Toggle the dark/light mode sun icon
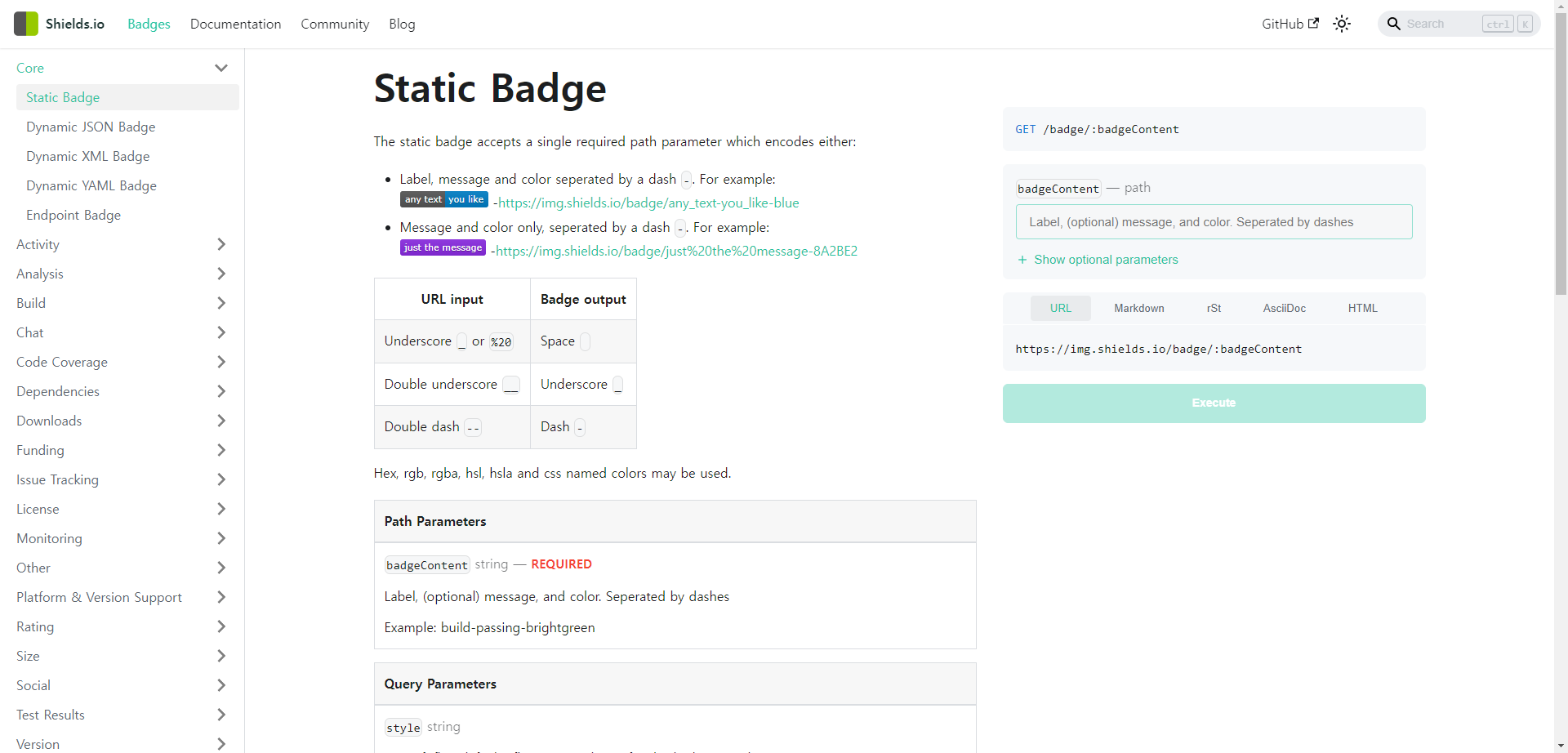Screen dimensions: 1568x753 point(1342,24)
